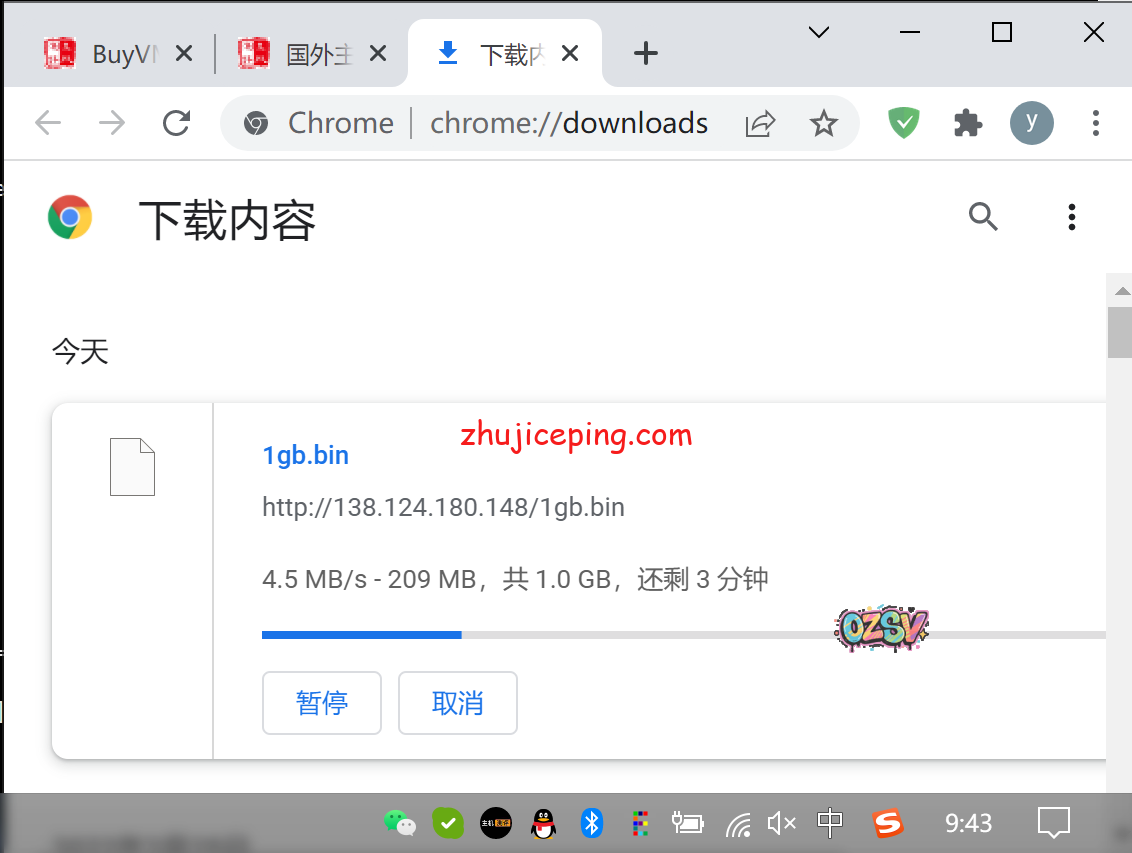Open the Bluetooth tray icon
The image size is (1132, 853).
click(x=592, y=823)
